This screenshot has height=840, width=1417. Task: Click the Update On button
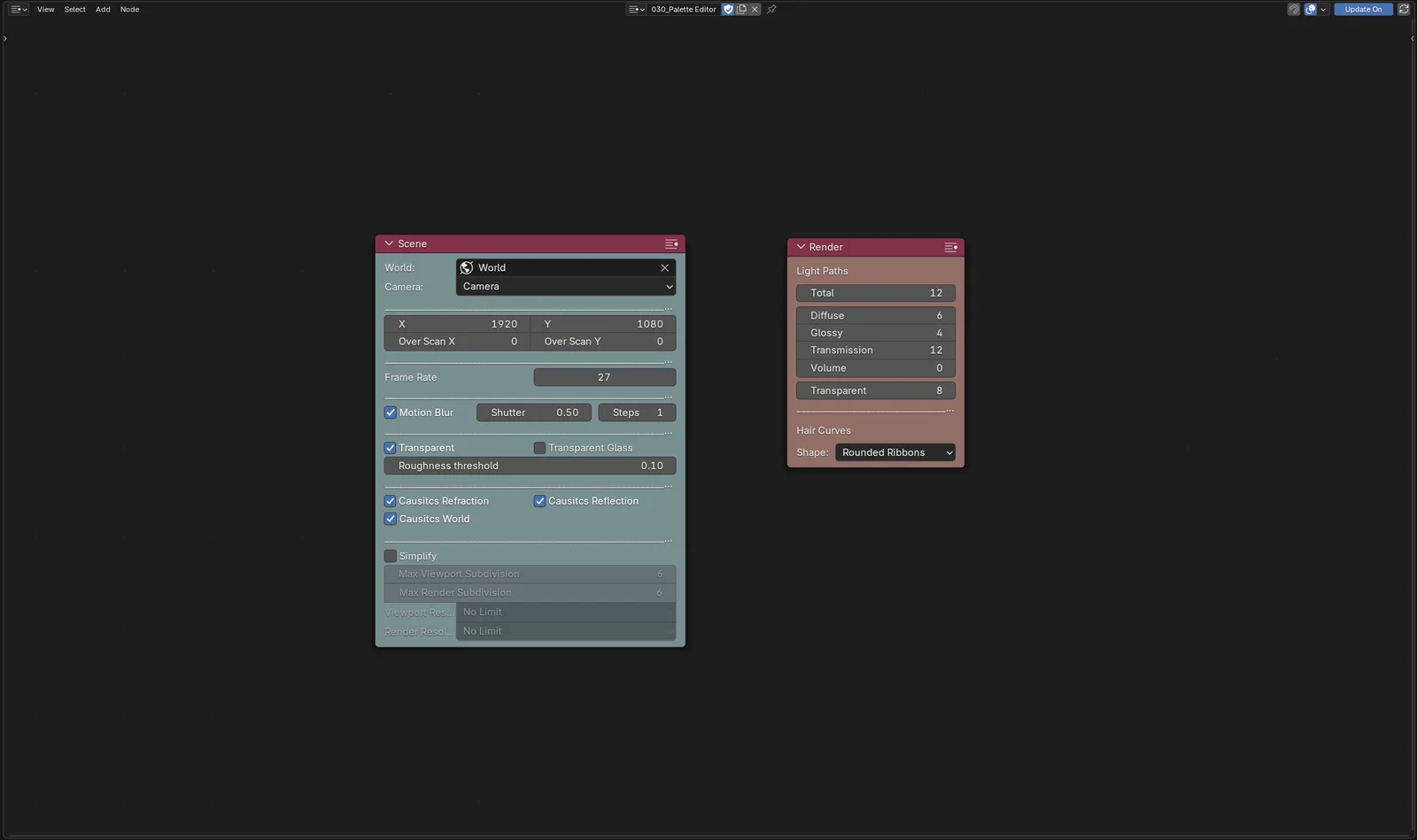pos(1363,10)
